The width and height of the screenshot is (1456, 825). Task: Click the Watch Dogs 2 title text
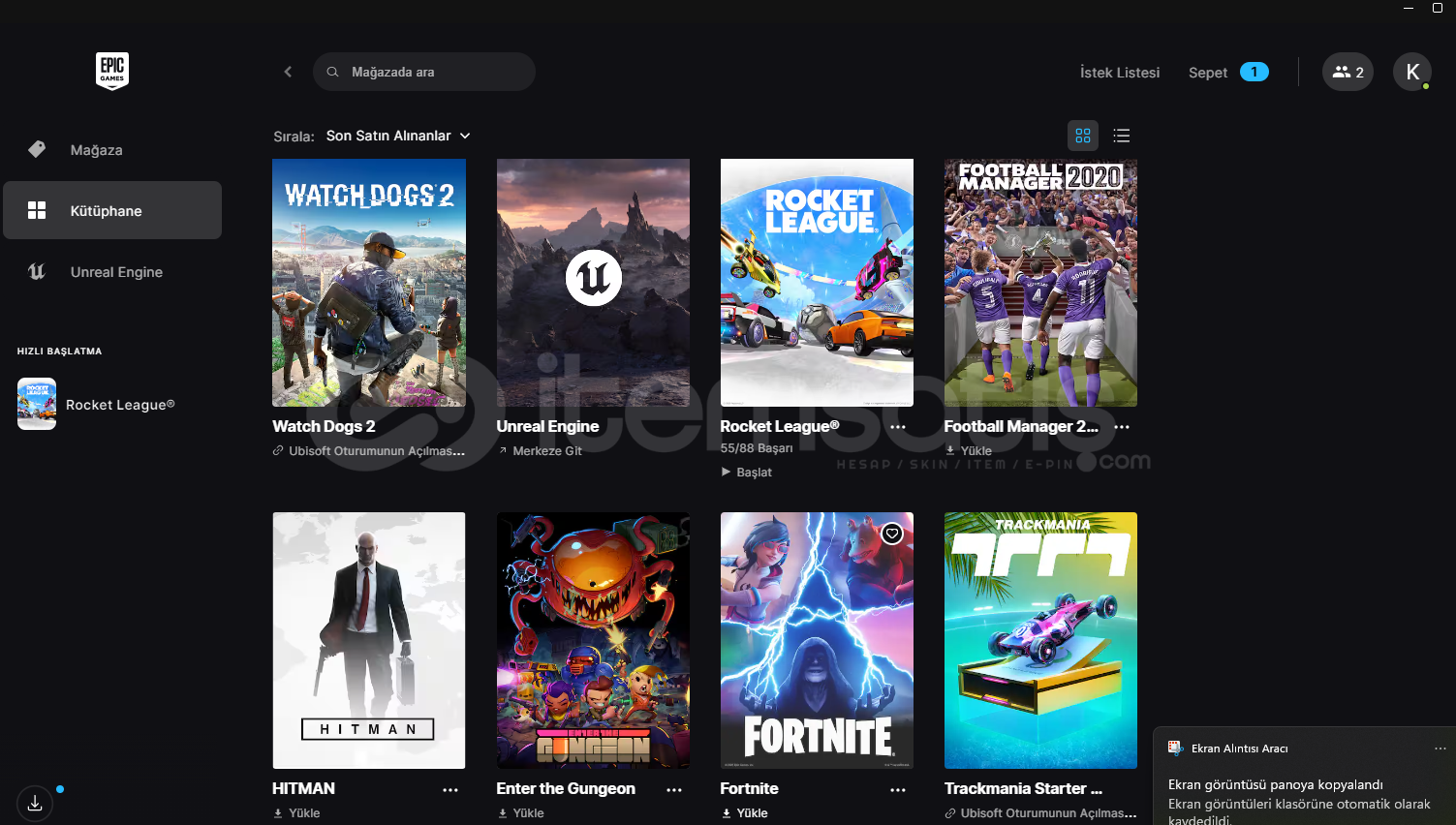(x=324, y=426)
